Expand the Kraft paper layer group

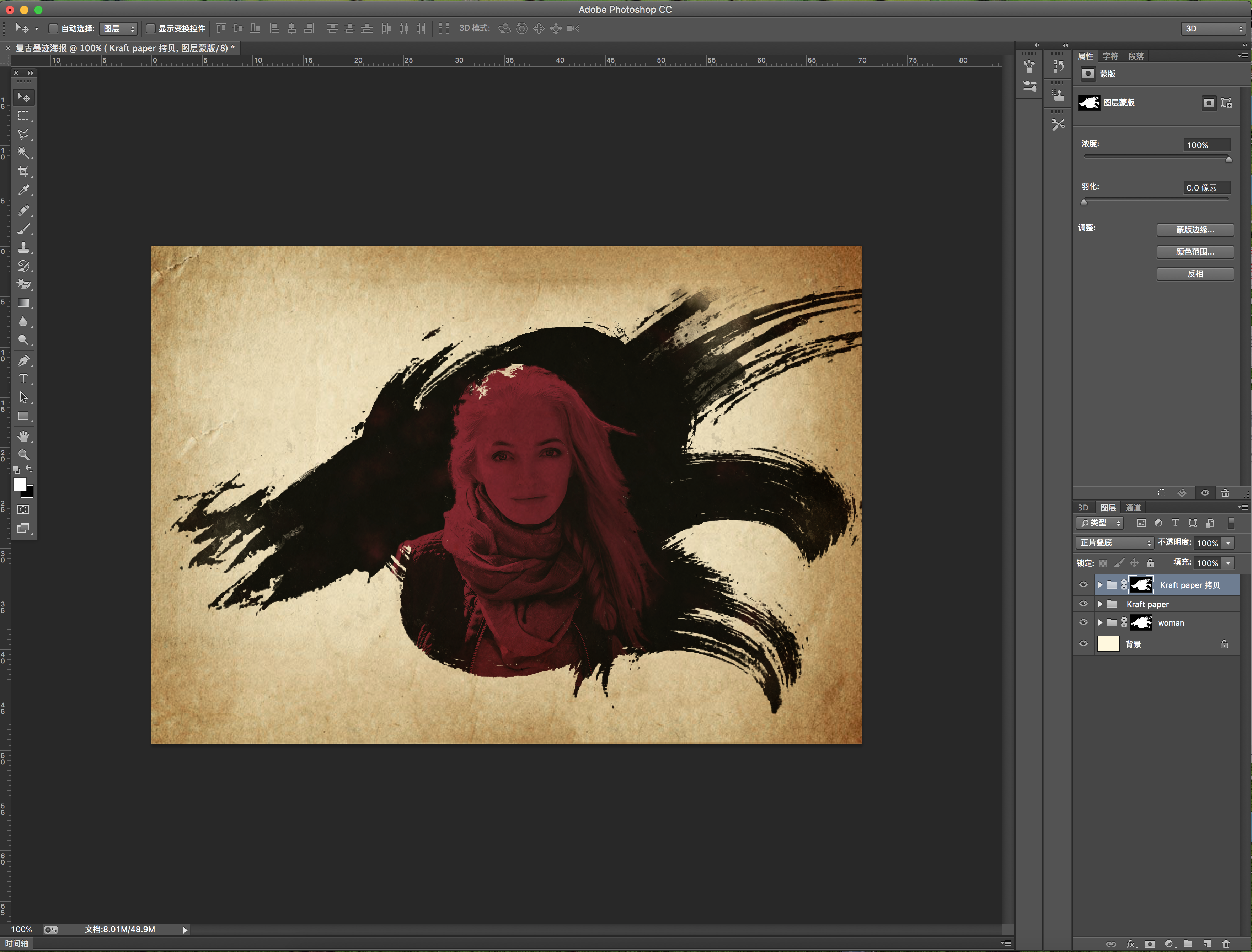click(x=1100, y=604)
